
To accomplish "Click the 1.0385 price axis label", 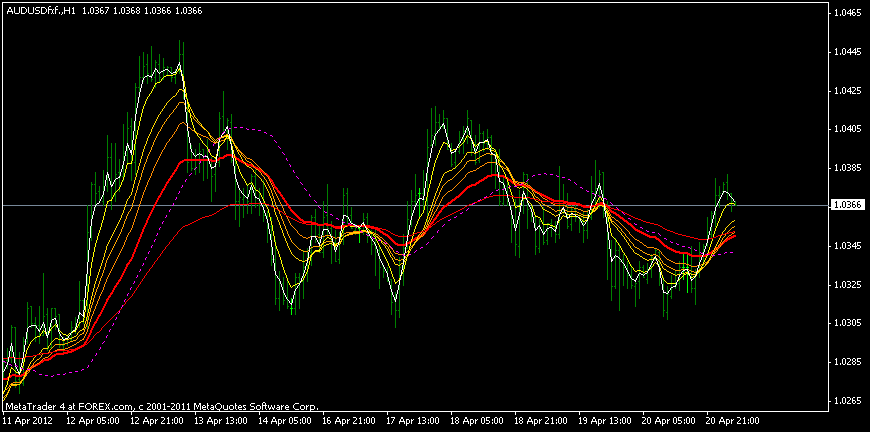I will pos(847,168).
